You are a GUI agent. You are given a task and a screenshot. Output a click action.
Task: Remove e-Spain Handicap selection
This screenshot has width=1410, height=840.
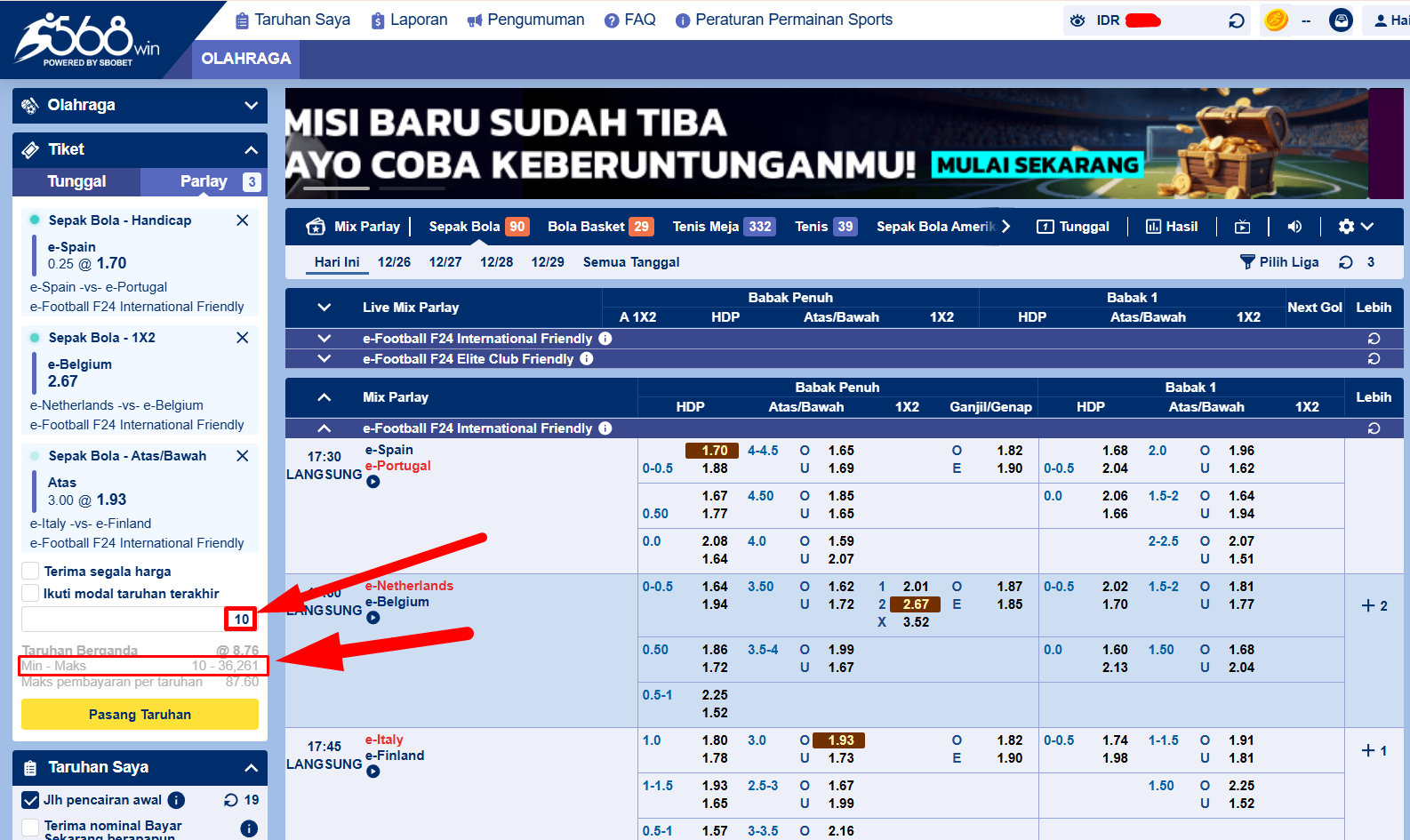pos(242,220)
